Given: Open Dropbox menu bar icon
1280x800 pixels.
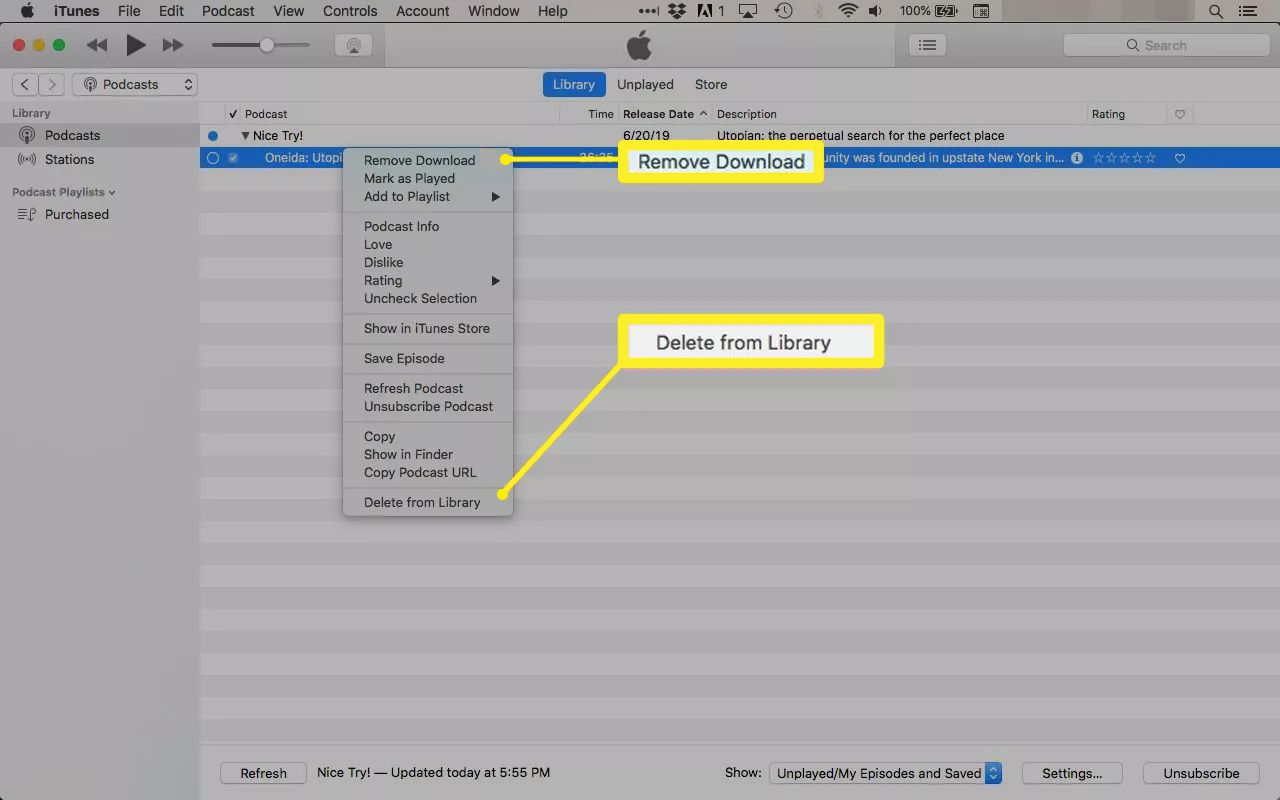Looking at the screenshot, I should [x=677, y=12].
